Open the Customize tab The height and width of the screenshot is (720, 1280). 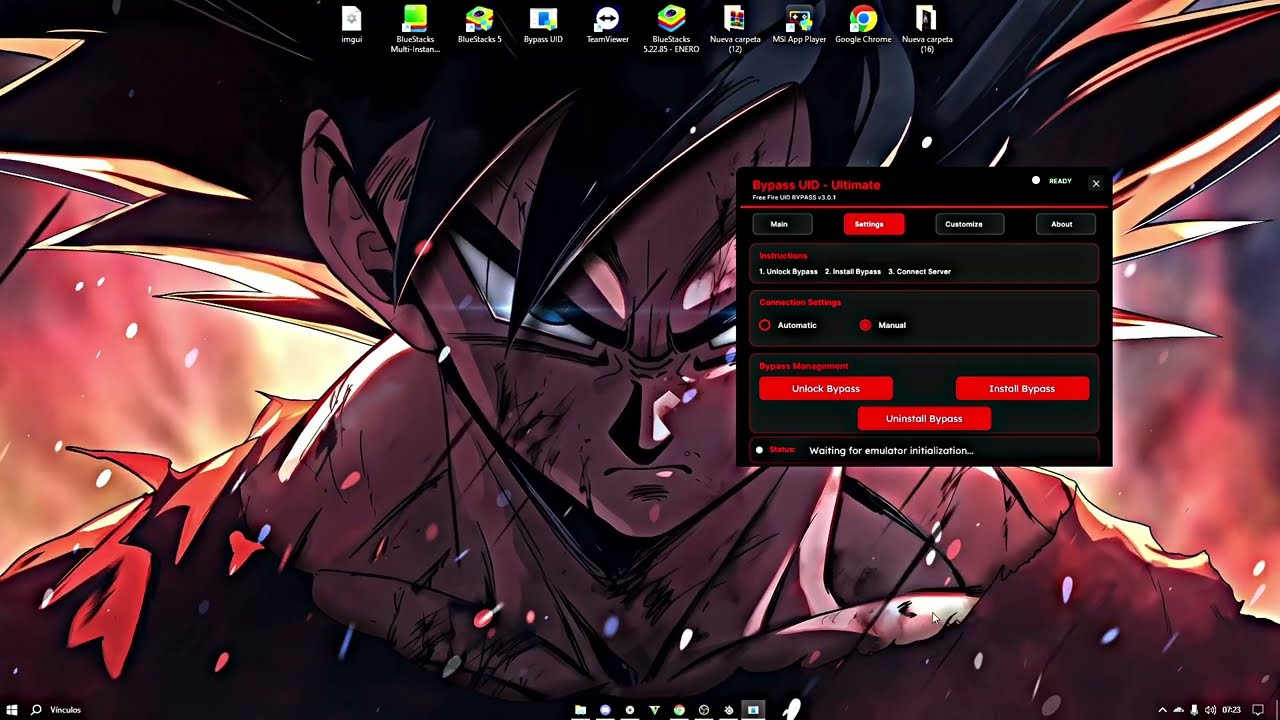pos(969,224)
